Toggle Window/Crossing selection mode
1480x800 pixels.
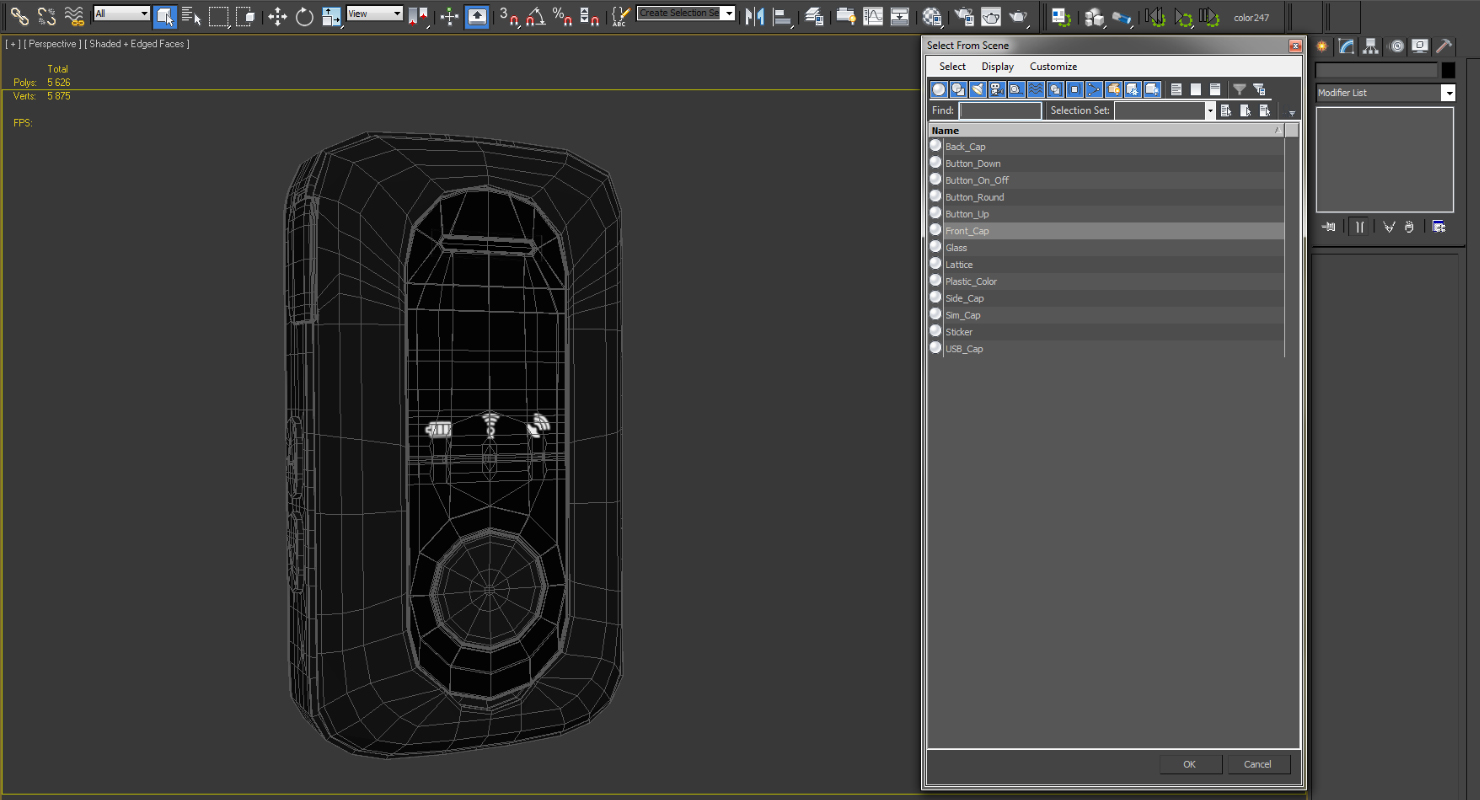[245, 16]
